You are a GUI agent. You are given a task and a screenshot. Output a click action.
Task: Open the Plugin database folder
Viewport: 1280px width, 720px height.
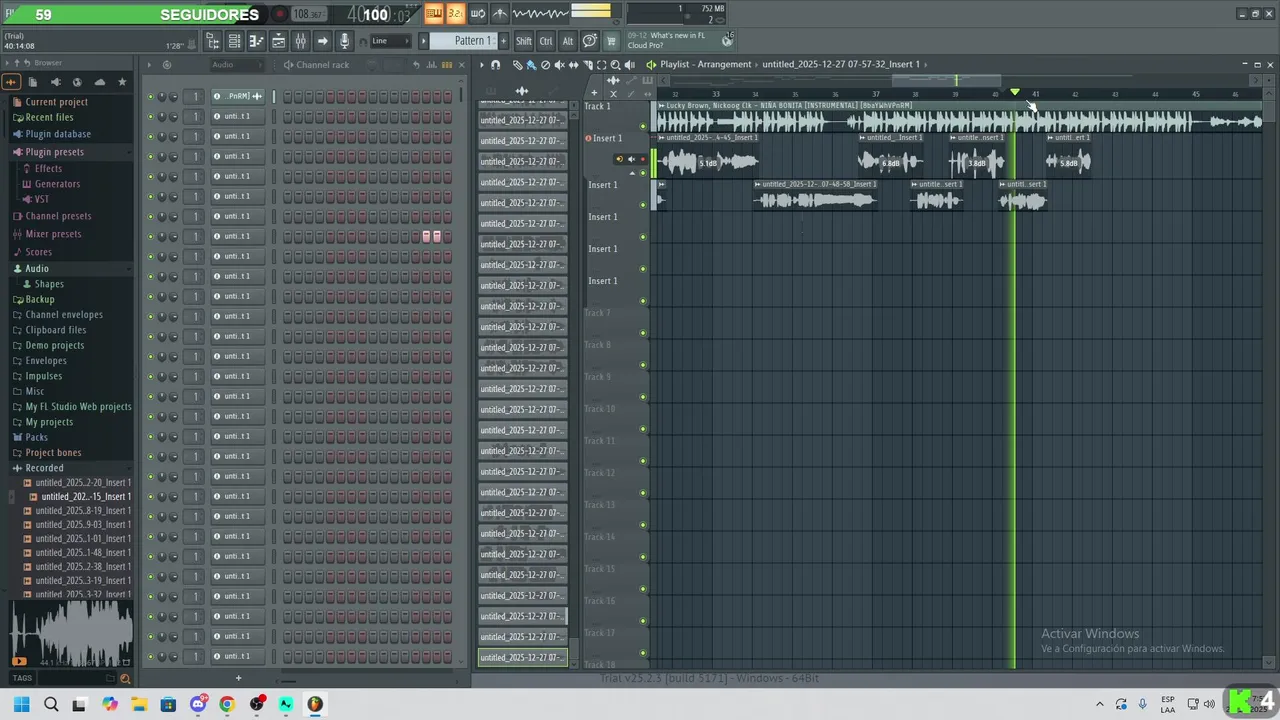coord(58,134)
